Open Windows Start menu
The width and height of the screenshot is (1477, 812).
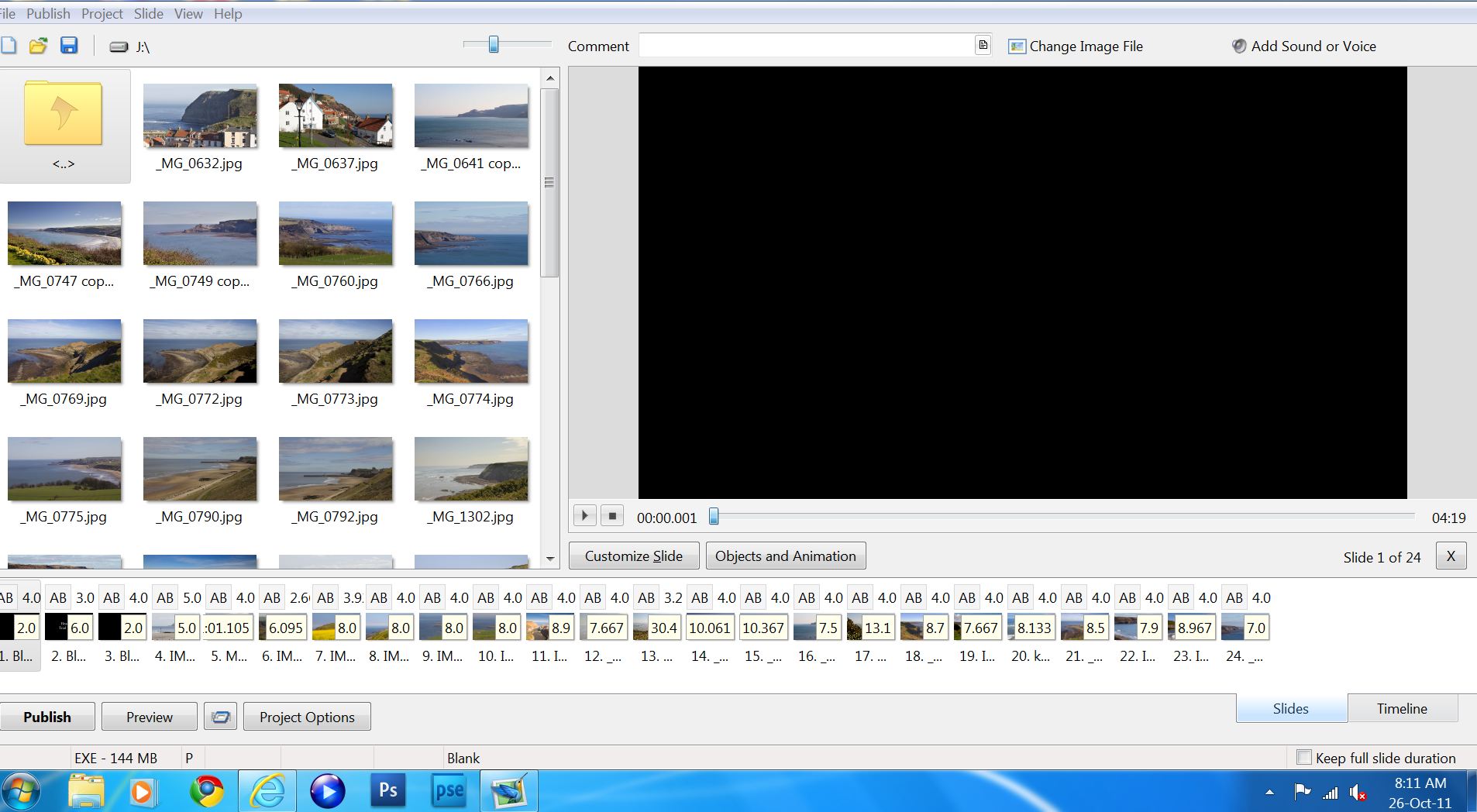(21, 791)
